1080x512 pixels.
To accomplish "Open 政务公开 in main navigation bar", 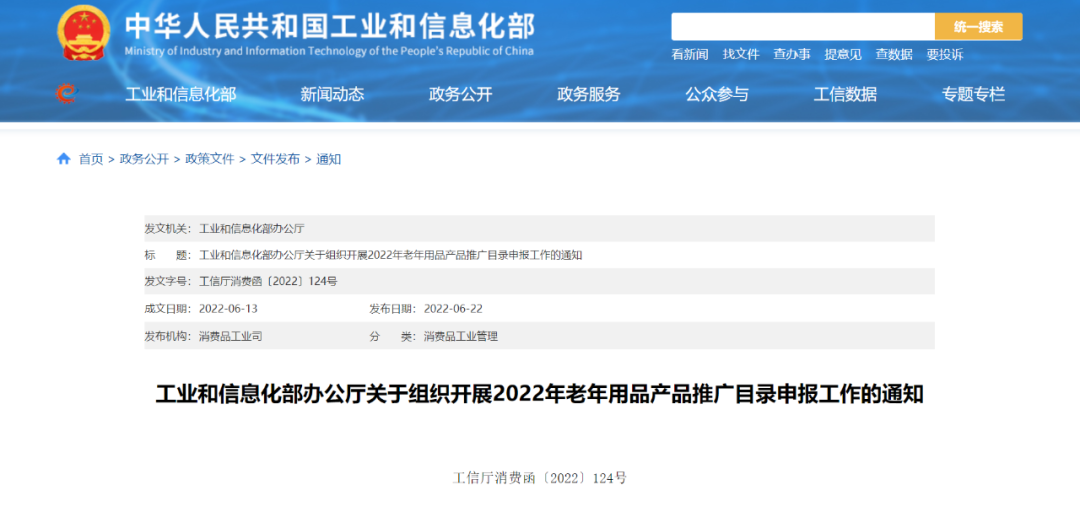I will 461,95.
